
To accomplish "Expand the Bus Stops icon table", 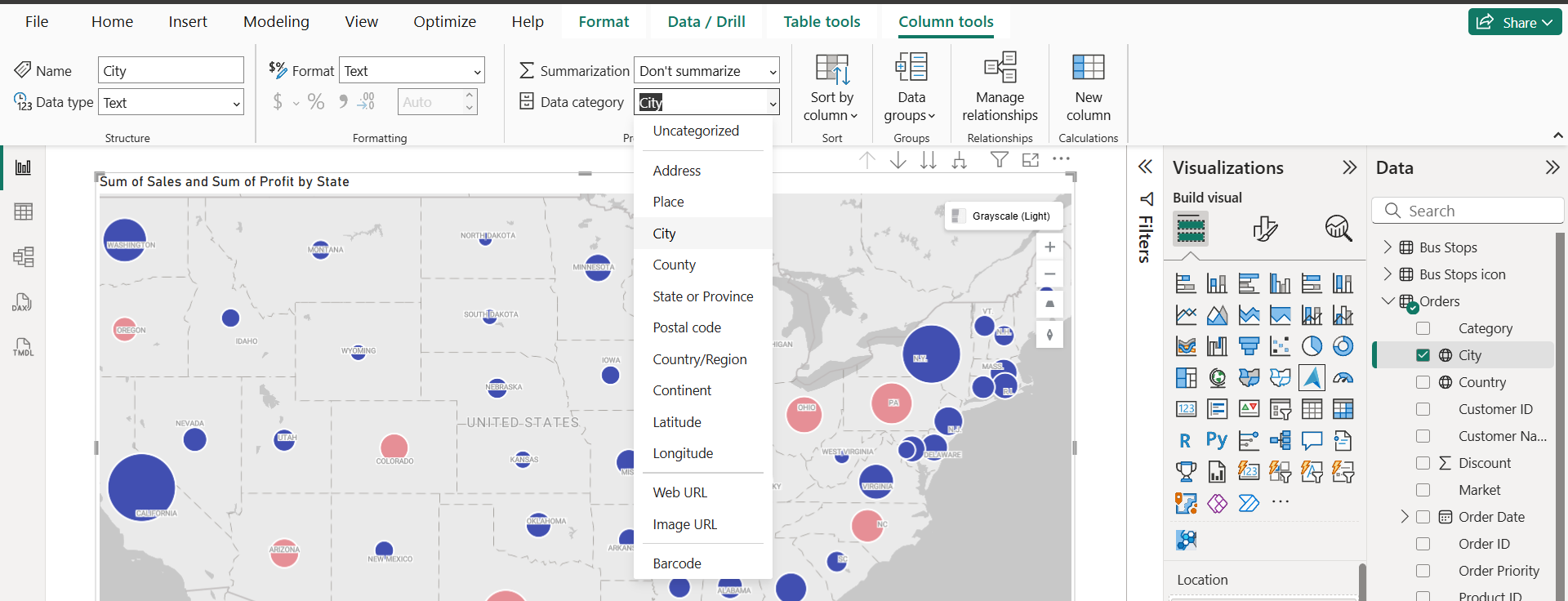I will click(1388, 274).
